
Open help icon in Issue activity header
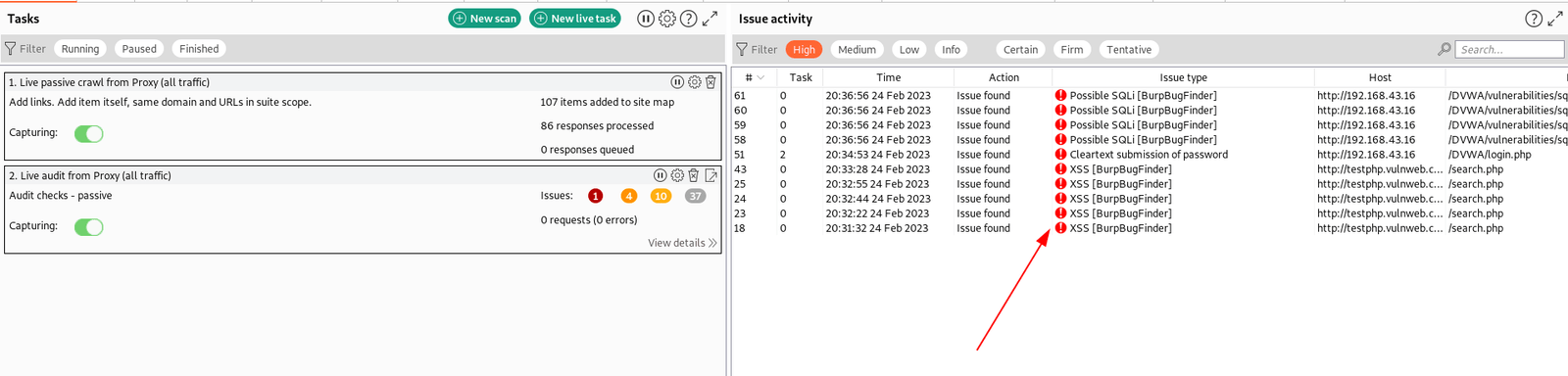pyautogui.click(x=1534, y=19)
